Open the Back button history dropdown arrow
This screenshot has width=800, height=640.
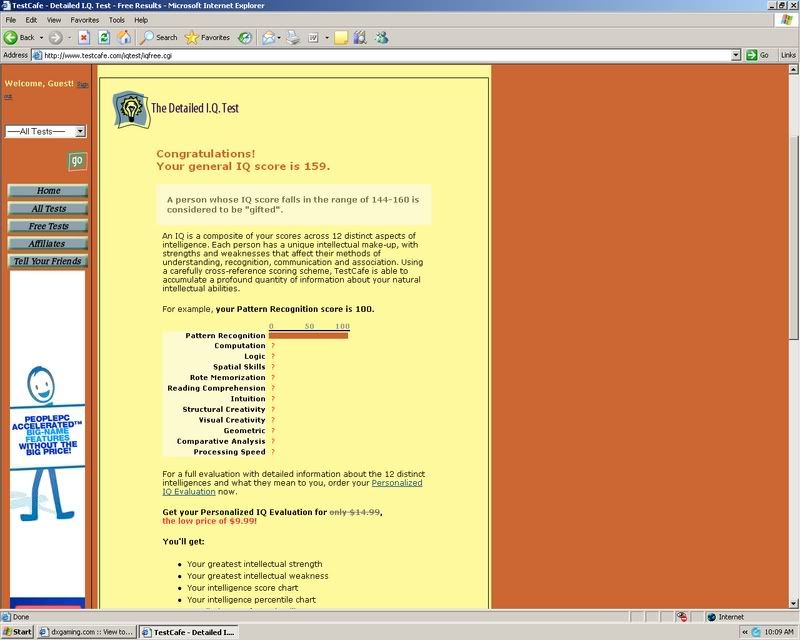click(40, 38)
